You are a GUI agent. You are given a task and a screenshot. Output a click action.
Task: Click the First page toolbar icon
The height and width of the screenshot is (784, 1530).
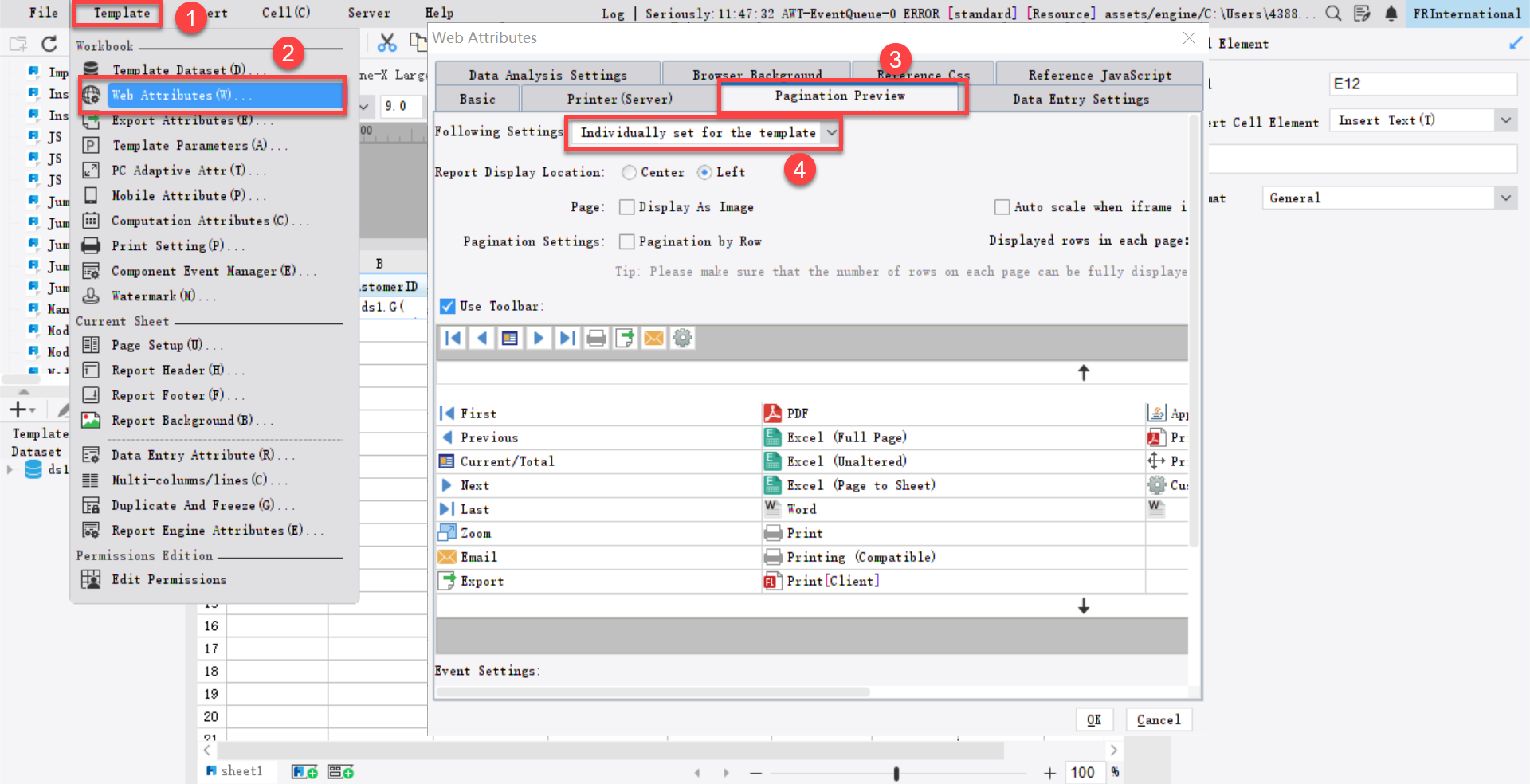453,338
